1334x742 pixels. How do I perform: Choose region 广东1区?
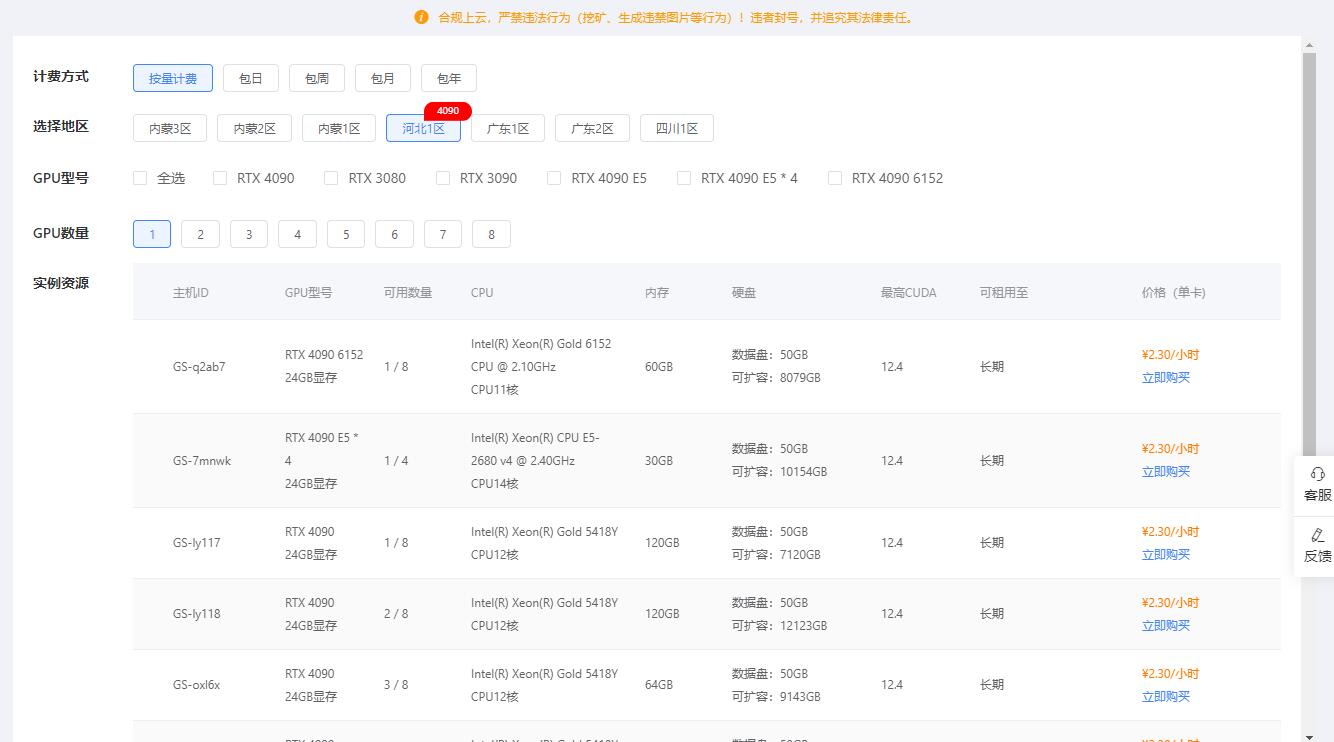[508, 128]
